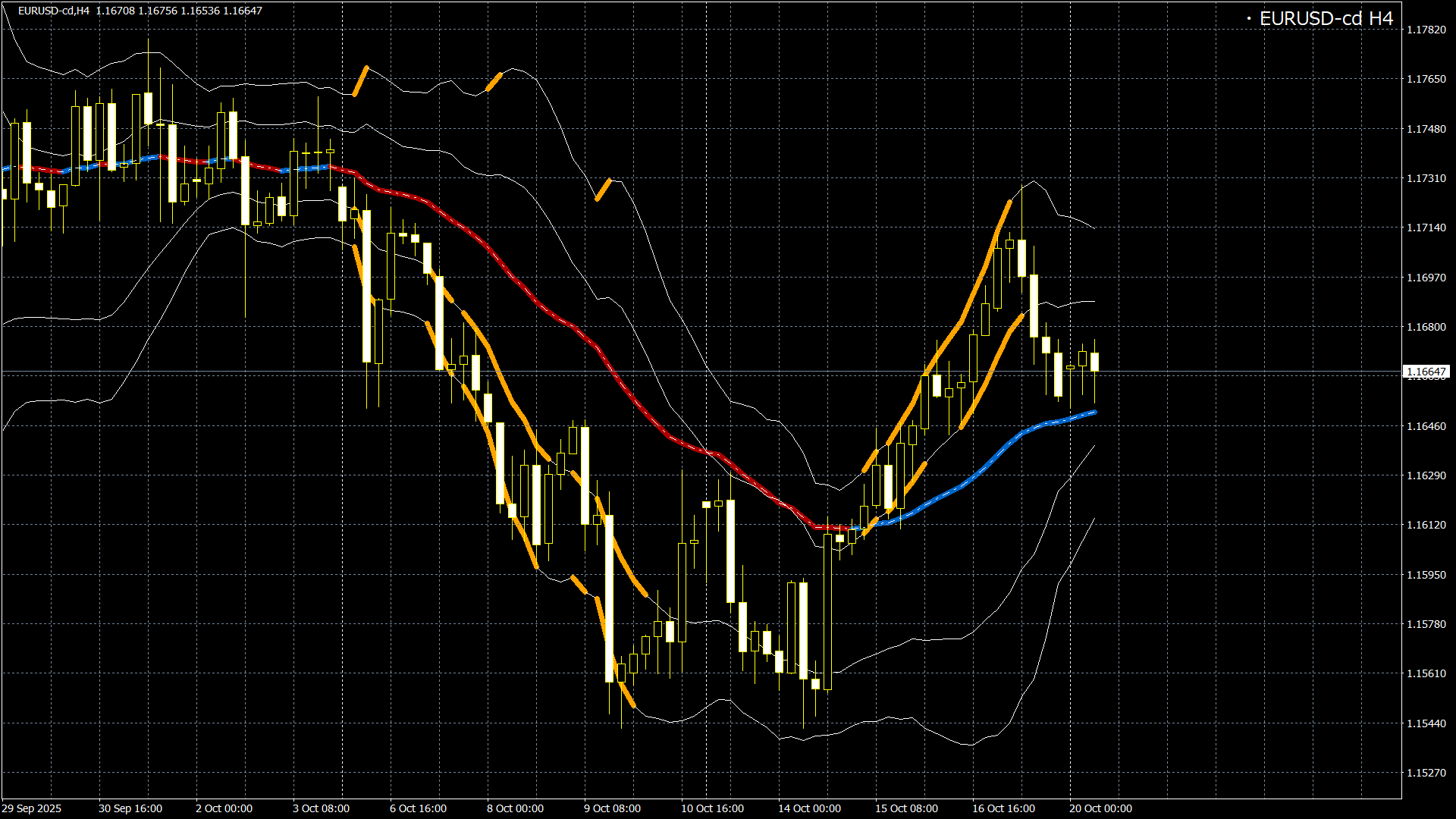Select the blue moving average line's right end
The height and width of the screenshot is (819, 1456).
pyautogui.click(x=1092, y=413)
